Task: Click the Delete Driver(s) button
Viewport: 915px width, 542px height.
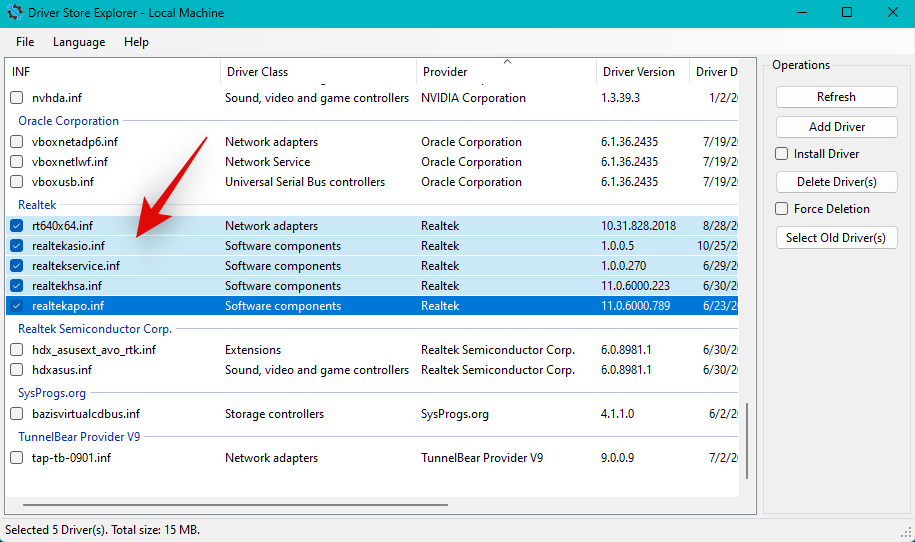Action: [836, 182]
